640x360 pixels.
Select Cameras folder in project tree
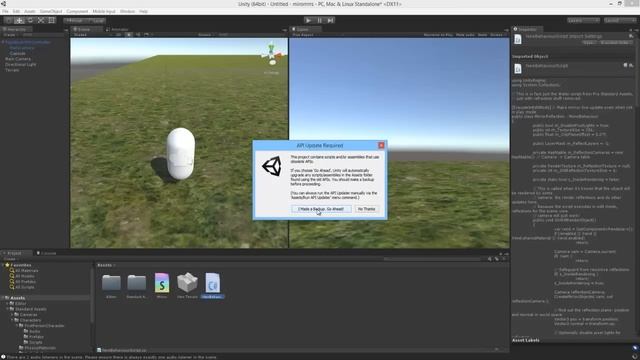tap(28, 315)
